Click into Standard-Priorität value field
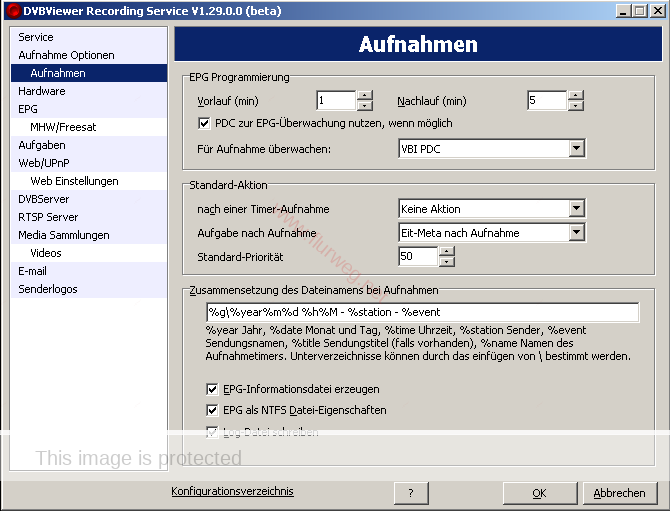Viewport: 670px width, 511px height. 418,256
